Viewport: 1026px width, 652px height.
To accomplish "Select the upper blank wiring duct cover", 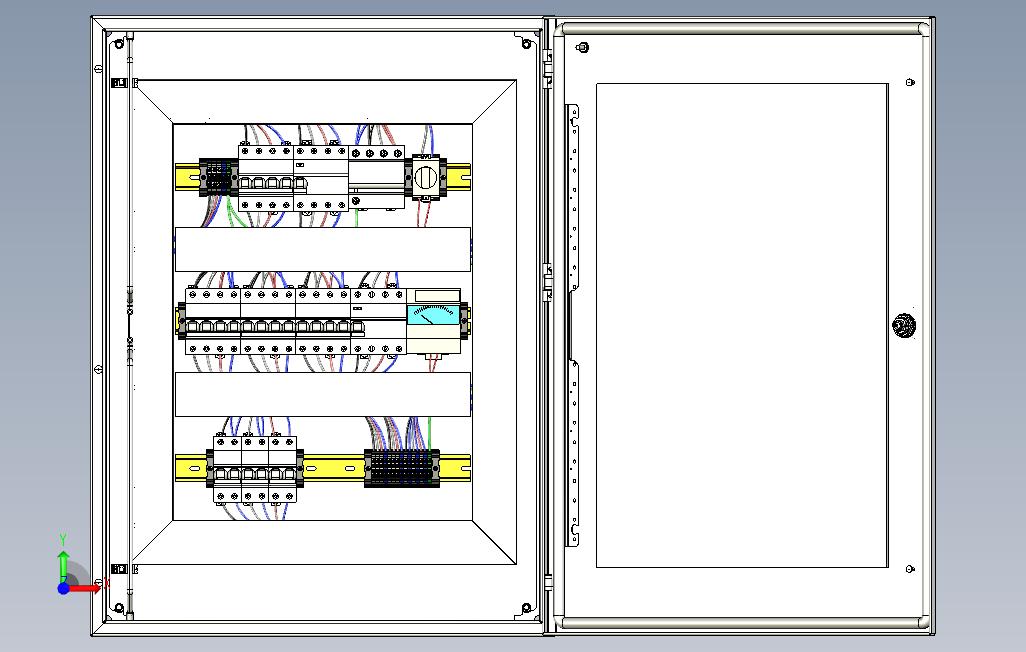I will pos(323,249).
